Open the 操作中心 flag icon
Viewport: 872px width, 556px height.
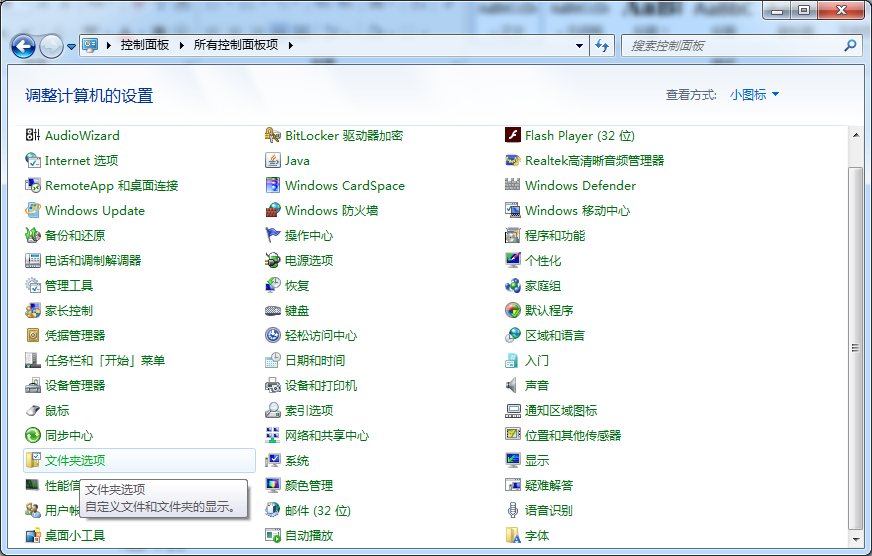272,235
